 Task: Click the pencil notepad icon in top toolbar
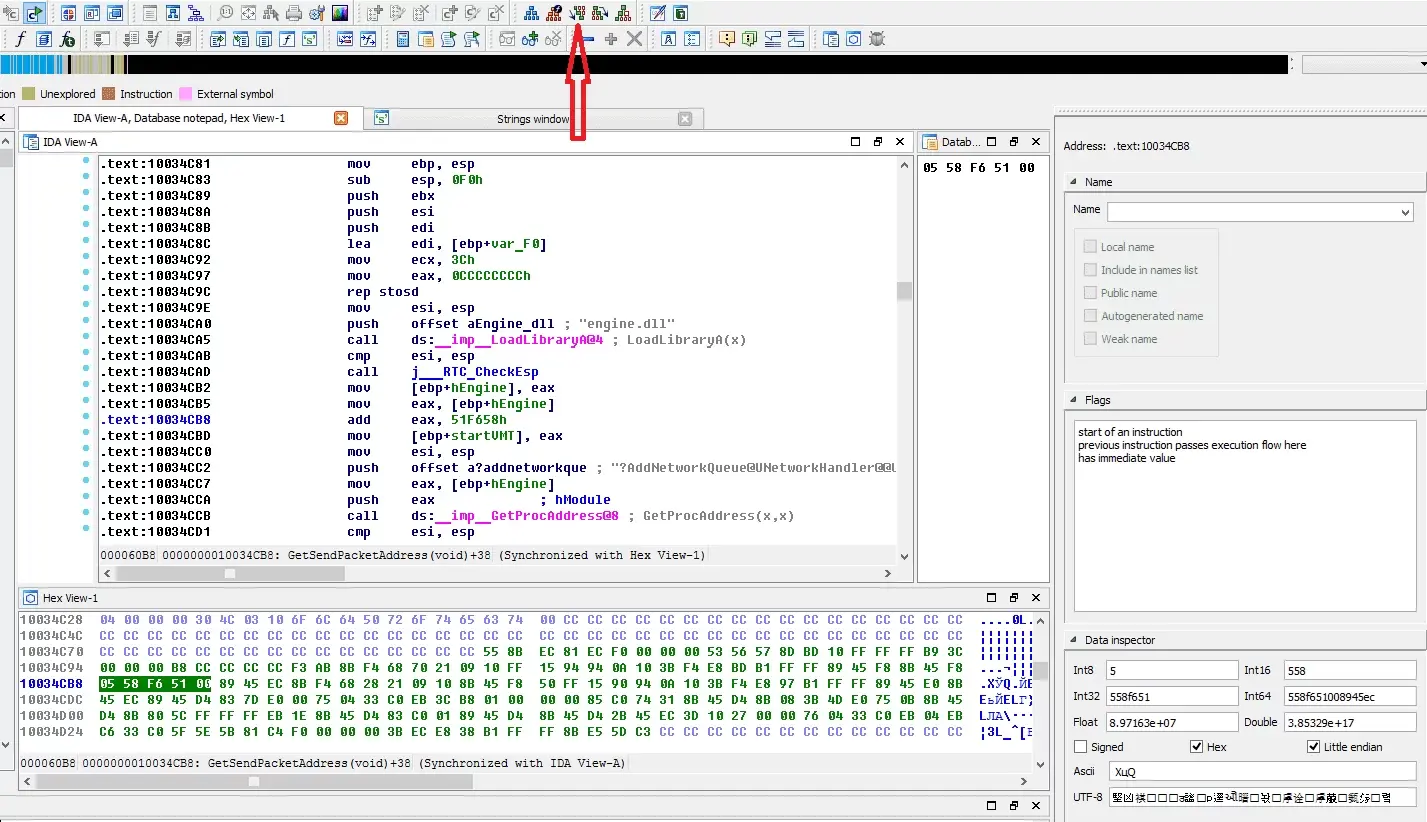tap(657, 13)
